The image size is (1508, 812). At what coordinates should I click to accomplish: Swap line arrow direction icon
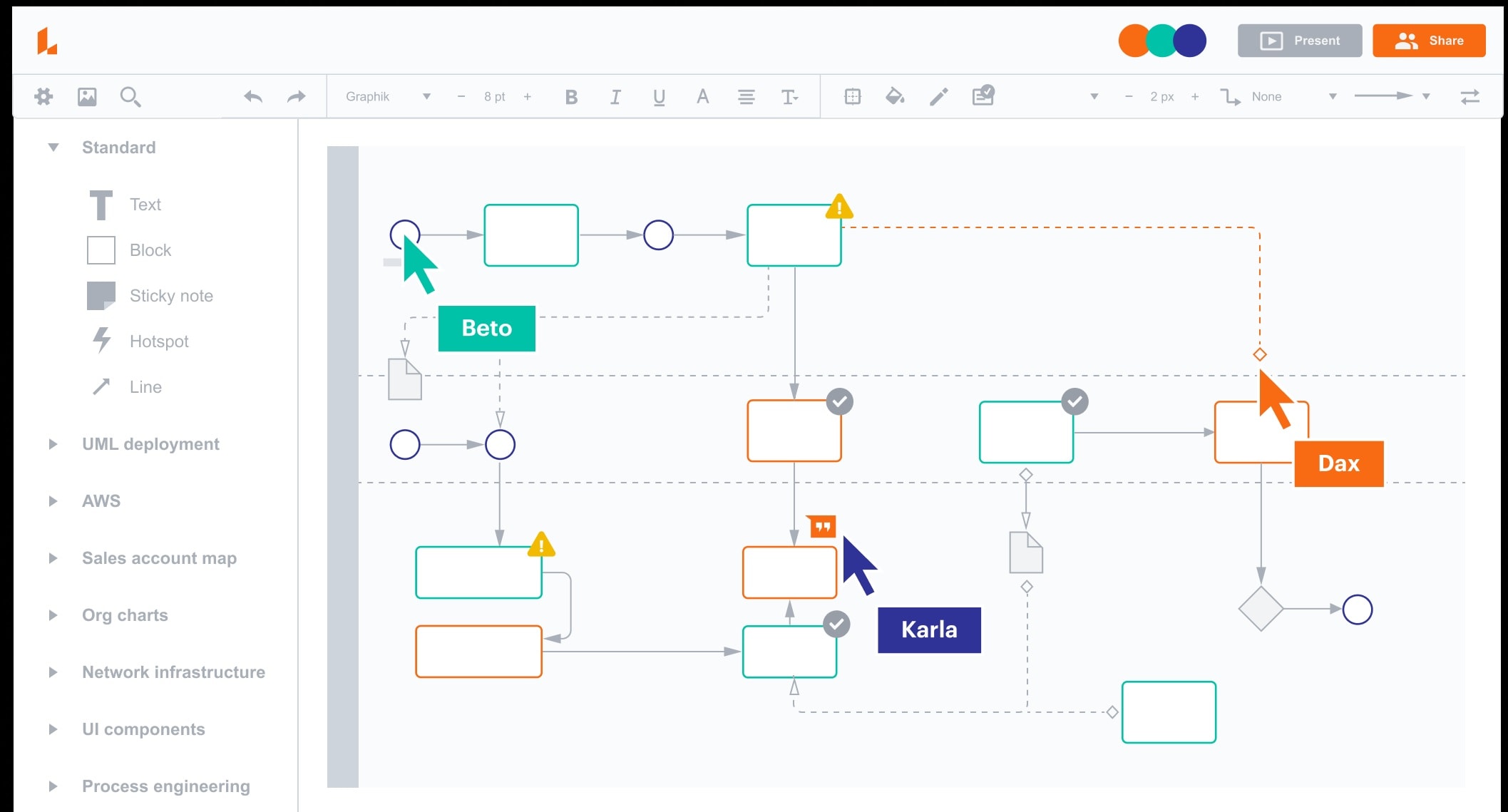pyautogui.click(x=1470, y=96)
